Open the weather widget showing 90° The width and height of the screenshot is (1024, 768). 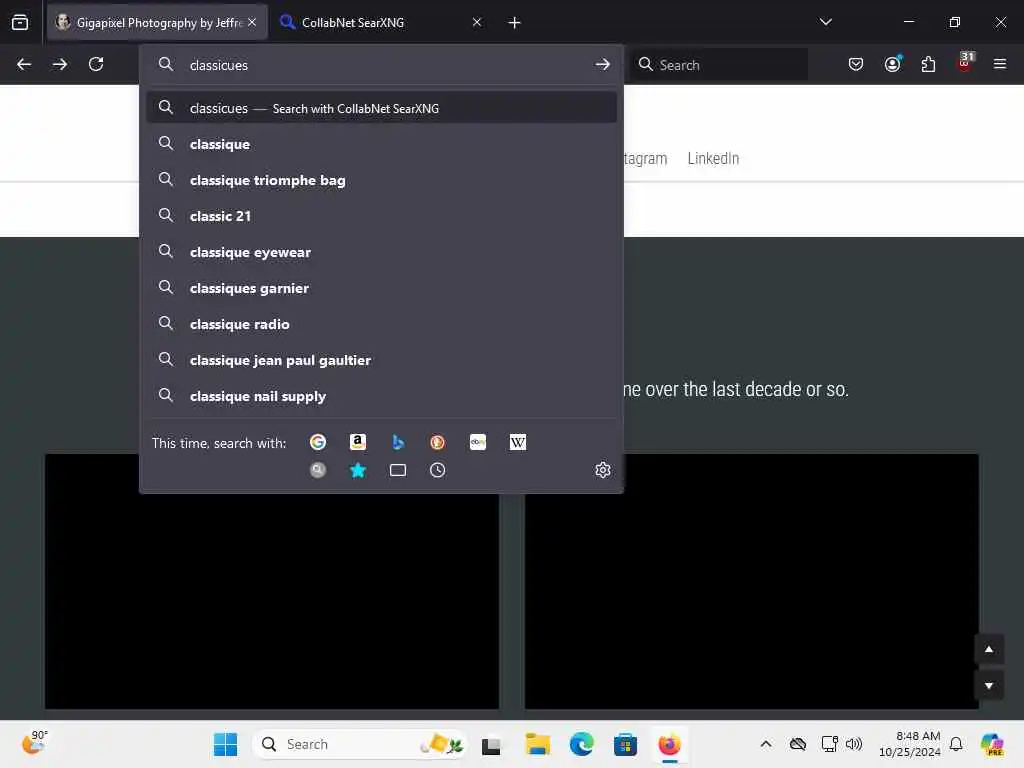point(35,743)
